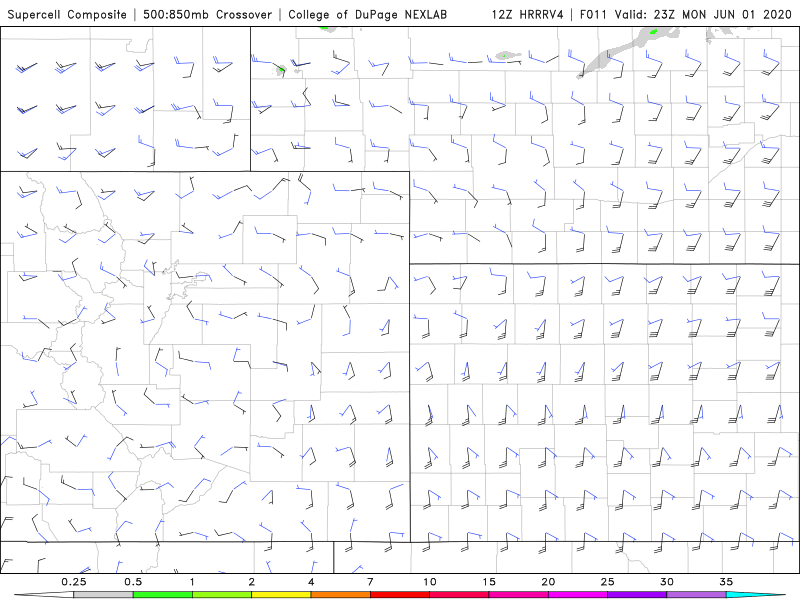Click the 0.5 value on the color scale
This screenshot has height=600, width=800.
click(133, 582)
